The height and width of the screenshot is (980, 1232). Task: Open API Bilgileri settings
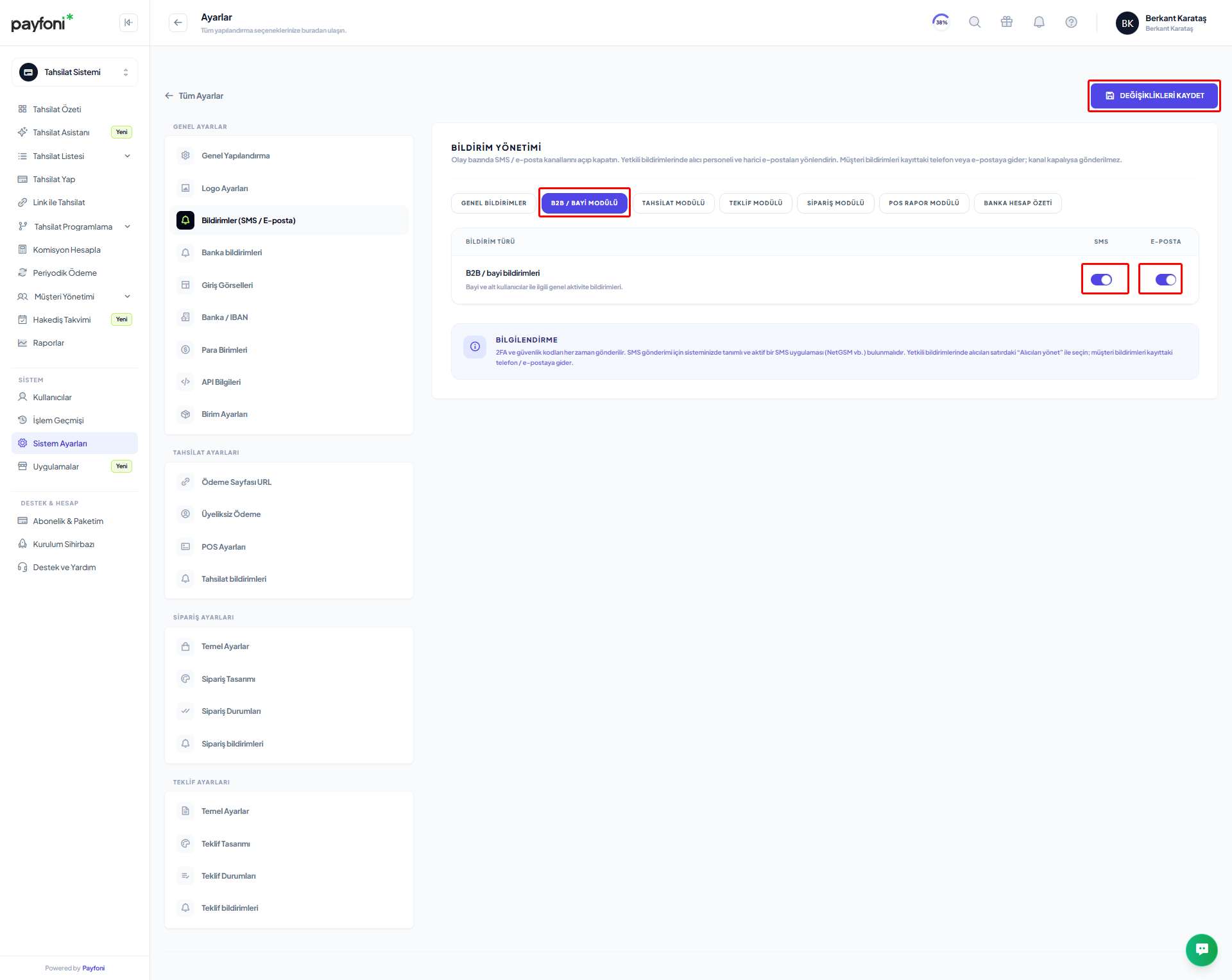289,382
